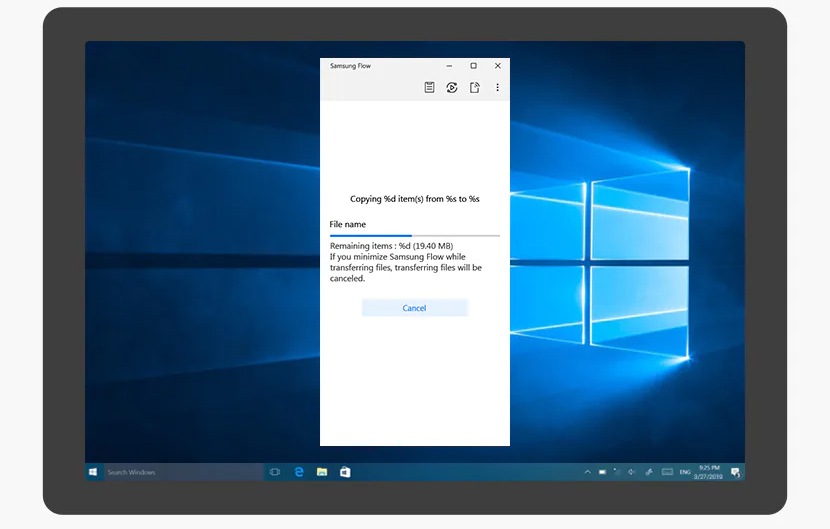Open Microsoft Store from the taskbar
830x529 pixels.
[345, 472]
